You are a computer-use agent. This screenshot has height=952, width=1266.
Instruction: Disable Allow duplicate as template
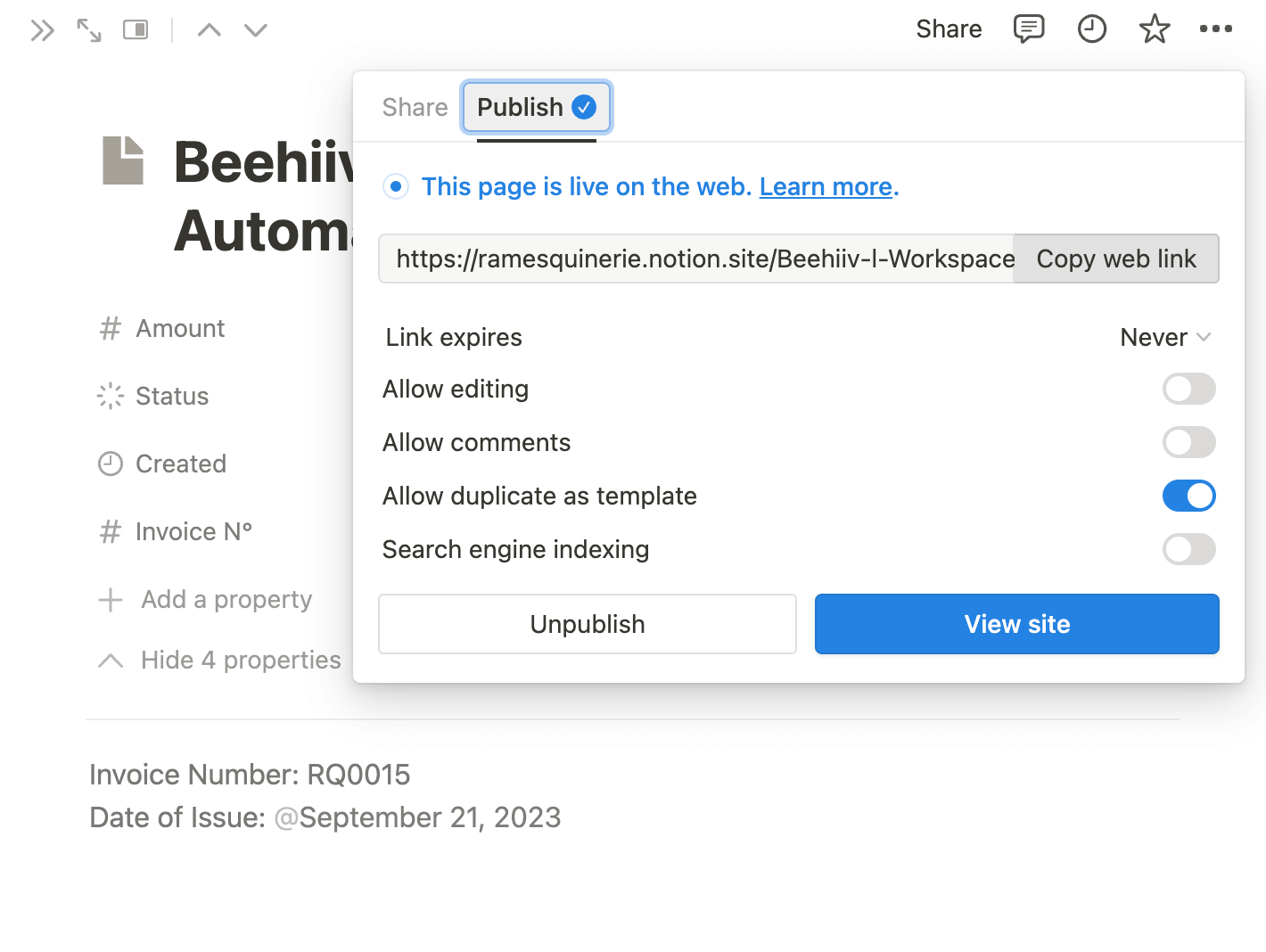click(1188, 496)
